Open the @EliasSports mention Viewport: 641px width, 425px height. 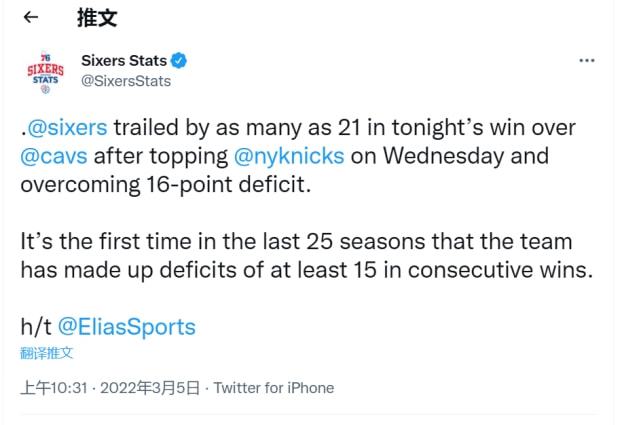pyautogui.click(x=127, y=327)
